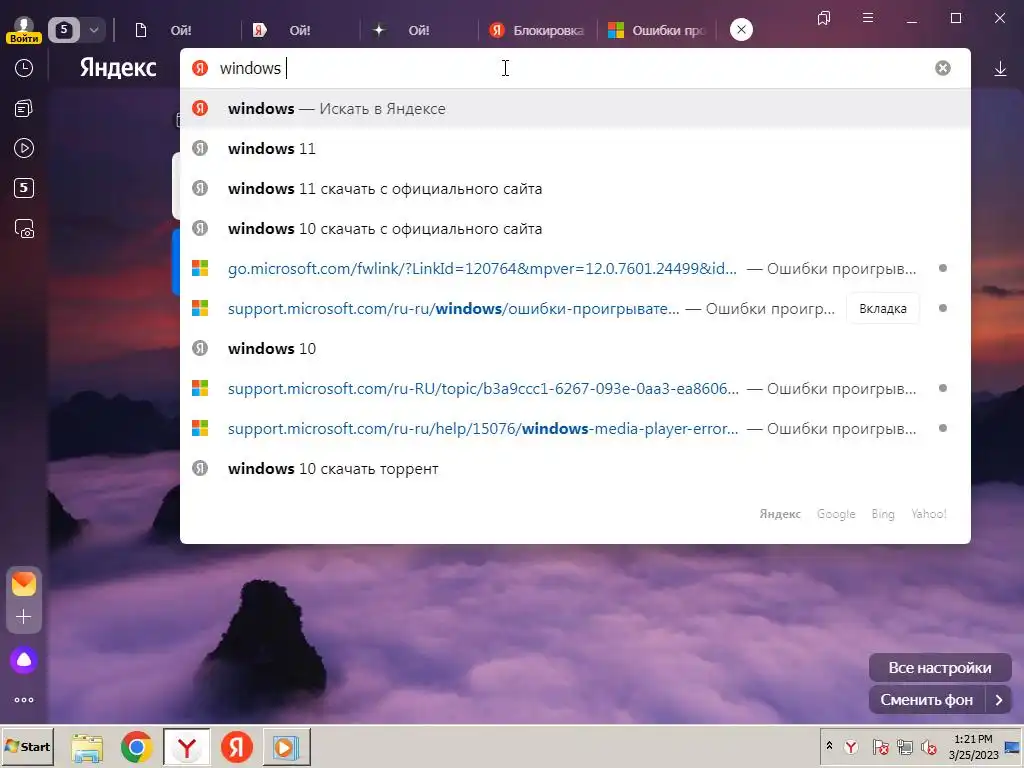Viewport: 1024px width, 768px height.
Task: Switch to second Ой! tab with Yandex icon
Action: [x=300, y=30]
